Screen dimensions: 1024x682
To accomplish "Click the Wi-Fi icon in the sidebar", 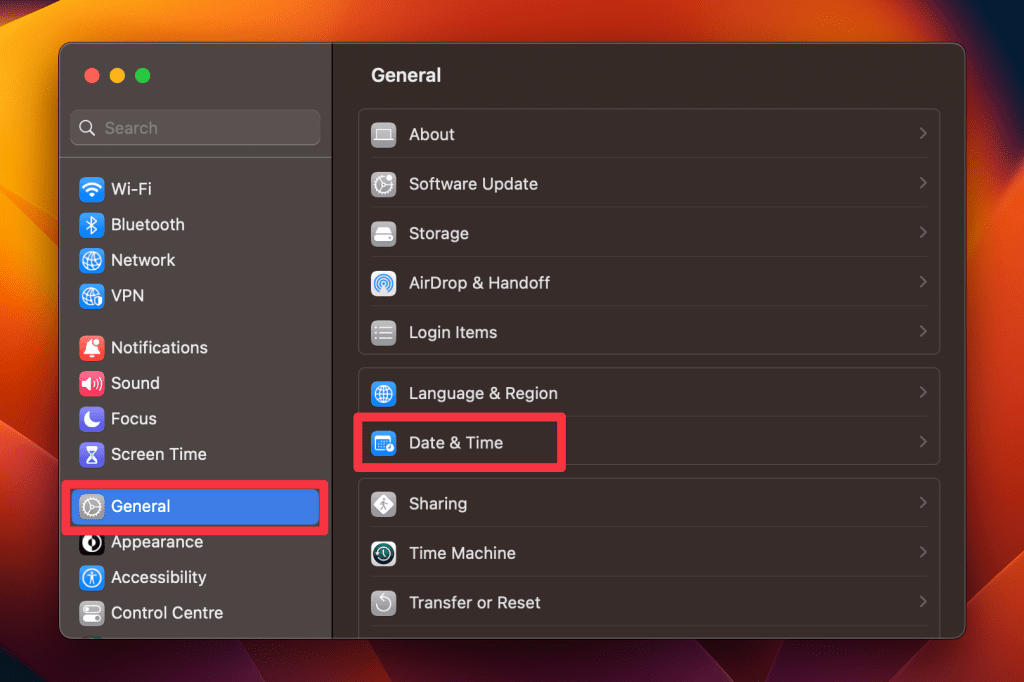I will [x=91, y=189].
